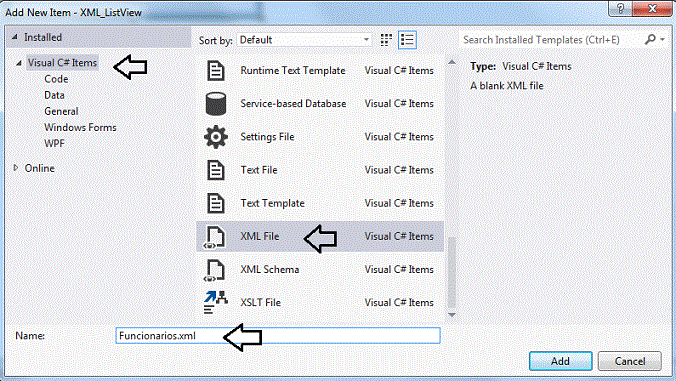Click the template list scroll up arrow

coord(452,62)
